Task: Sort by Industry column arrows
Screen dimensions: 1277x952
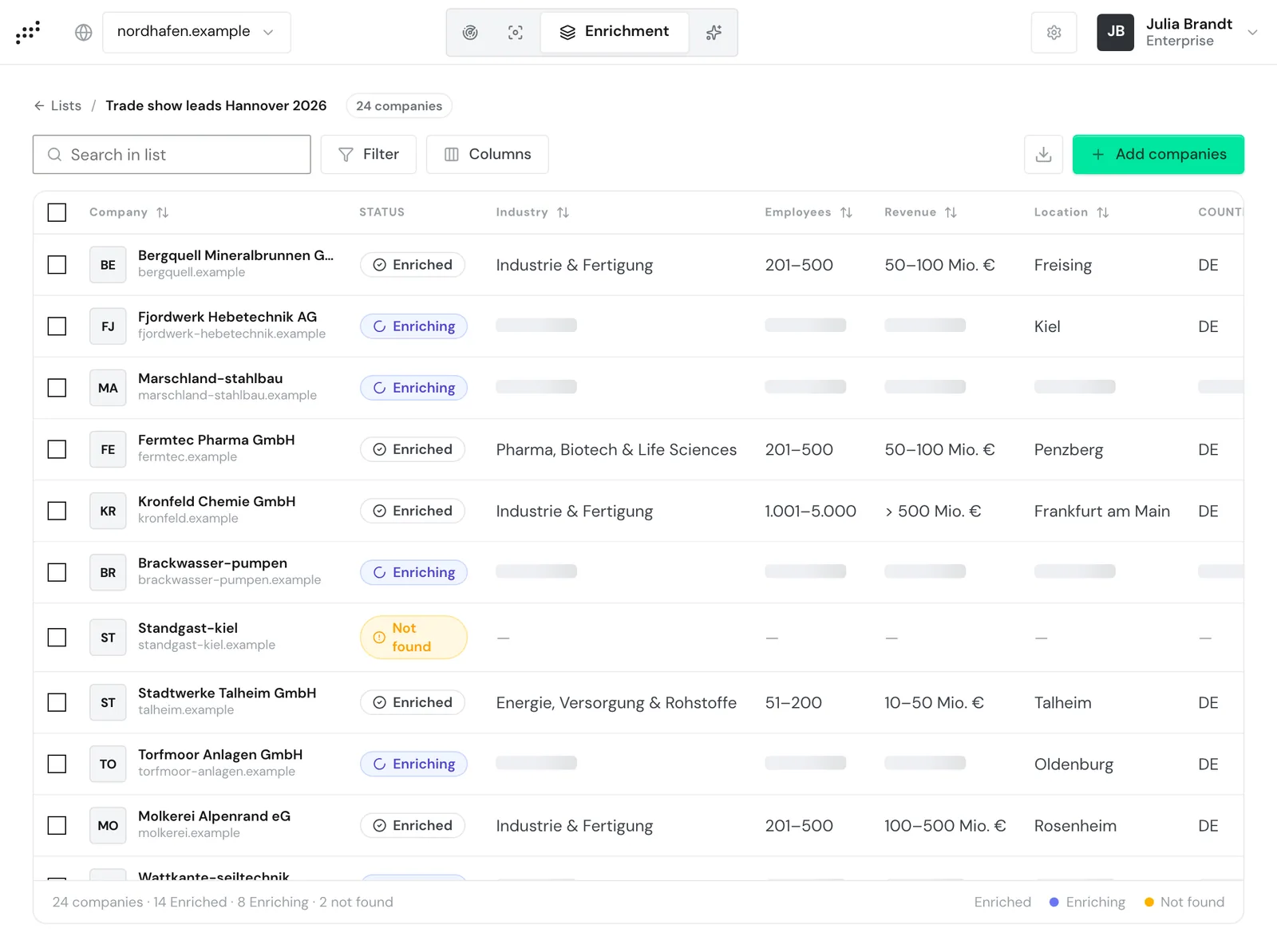Action: point(563,212)
